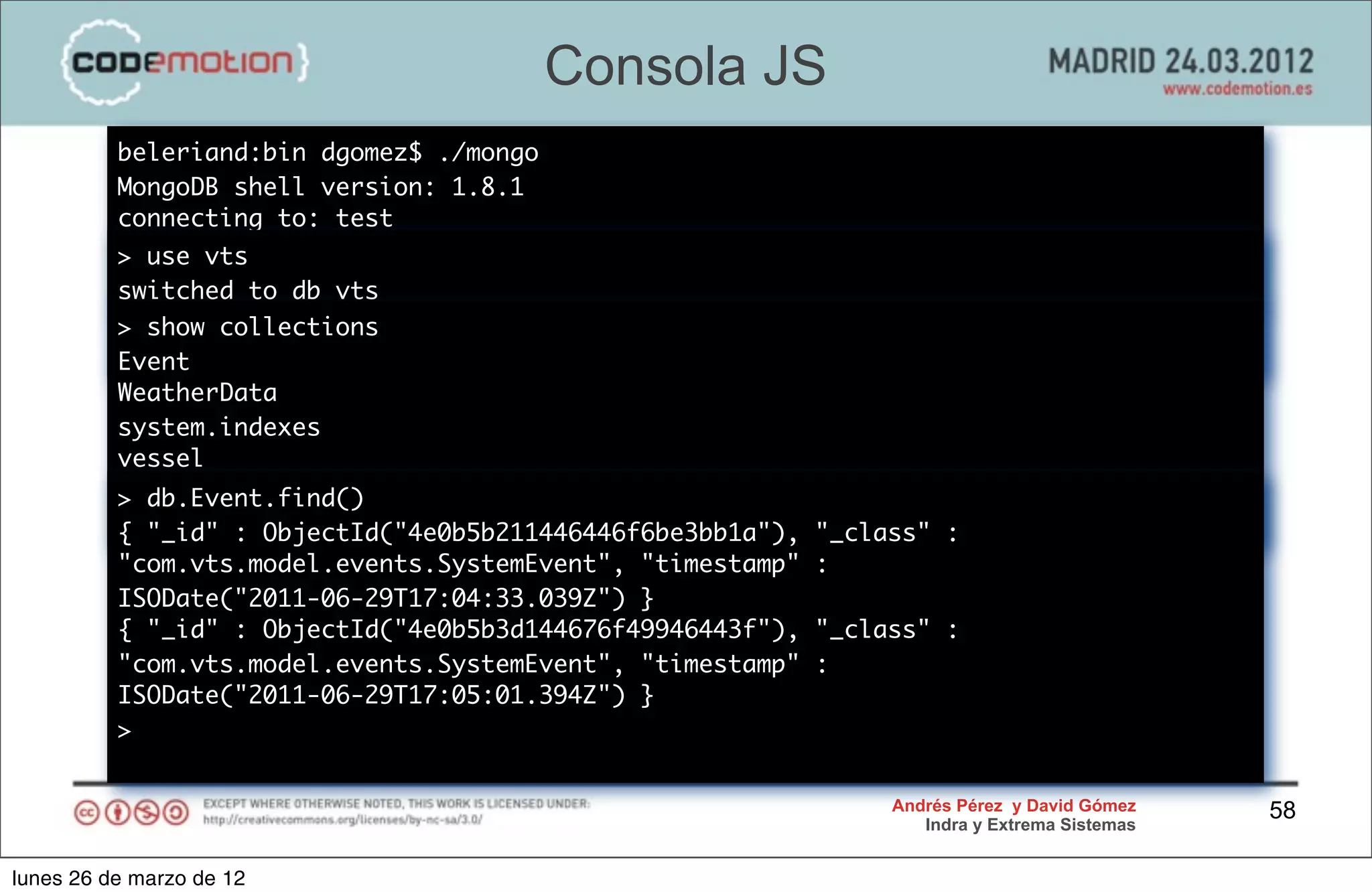Click ObjectId '4e0b5b3d144676f49946443f' text

(581, 629)
